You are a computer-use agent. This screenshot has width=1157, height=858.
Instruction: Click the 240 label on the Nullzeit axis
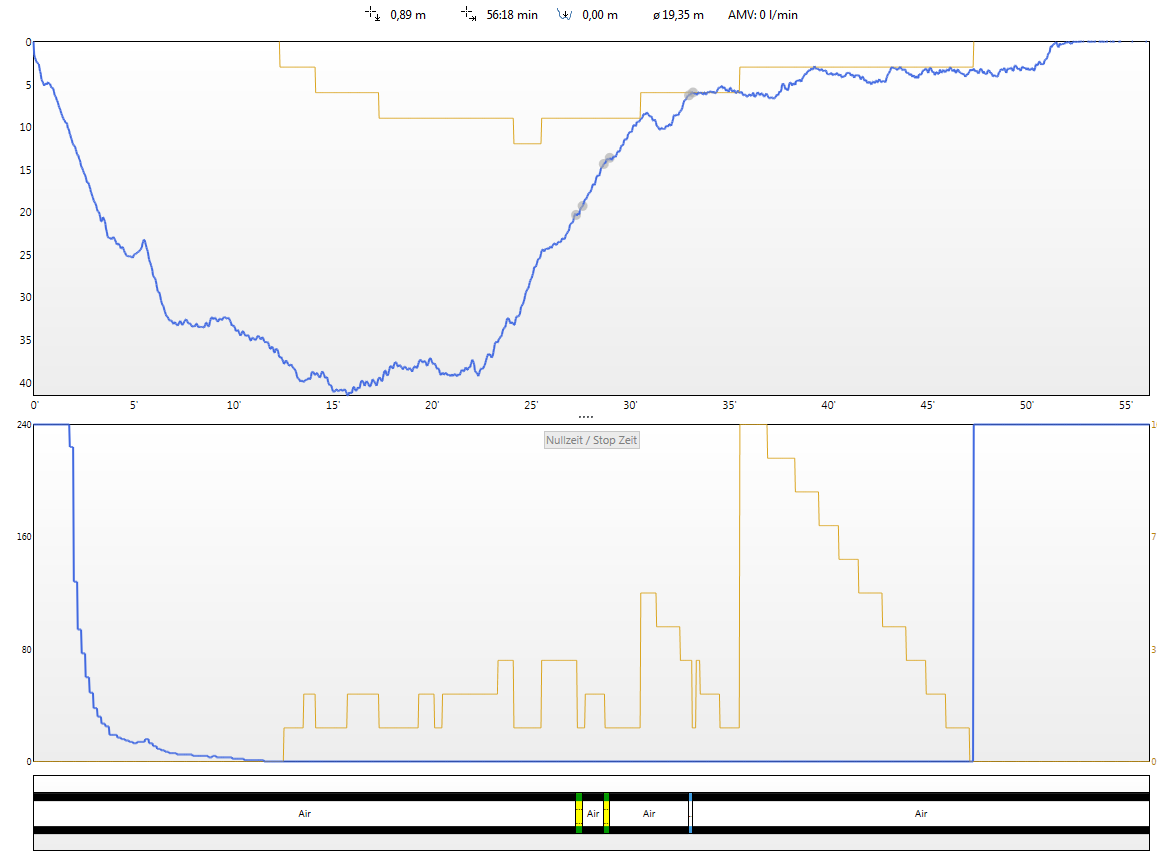pyautogui.click(x=23, y=425)
